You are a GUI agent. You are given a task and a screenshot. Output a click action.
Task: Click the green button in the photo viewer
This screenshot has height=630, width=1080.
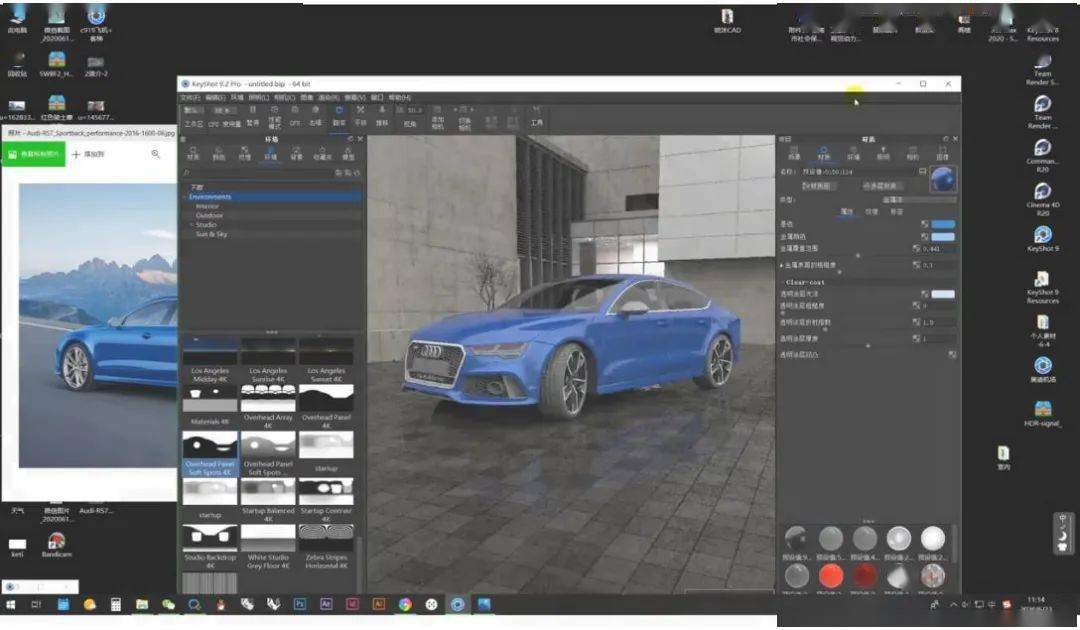[33, 154]
